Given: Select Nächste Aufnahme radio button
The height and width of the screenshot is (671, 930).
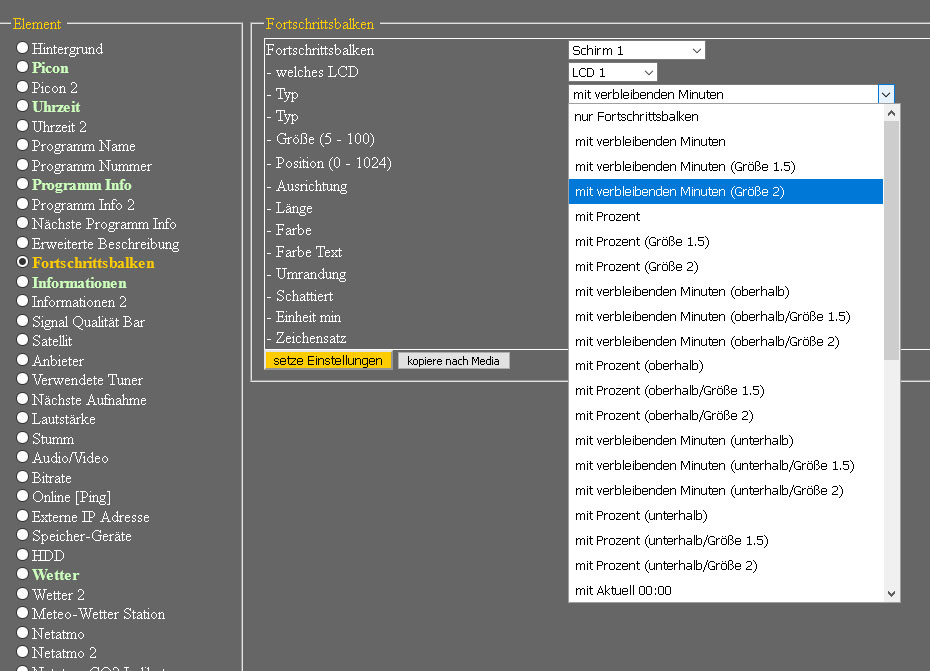Looking at the screenshot, I should pos(23,399).
